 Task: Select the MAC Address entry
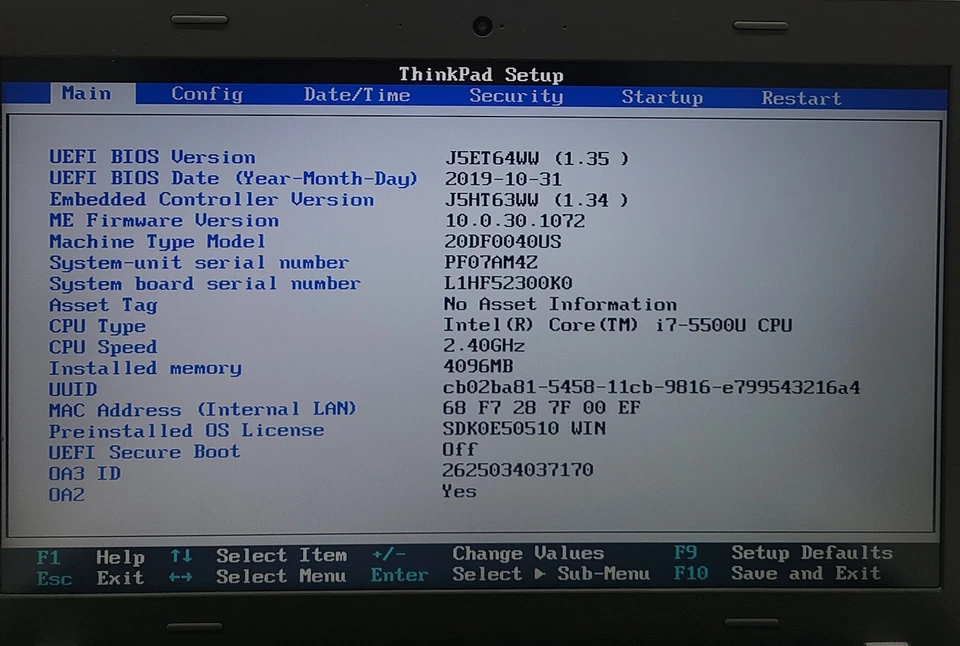point(203,409)
